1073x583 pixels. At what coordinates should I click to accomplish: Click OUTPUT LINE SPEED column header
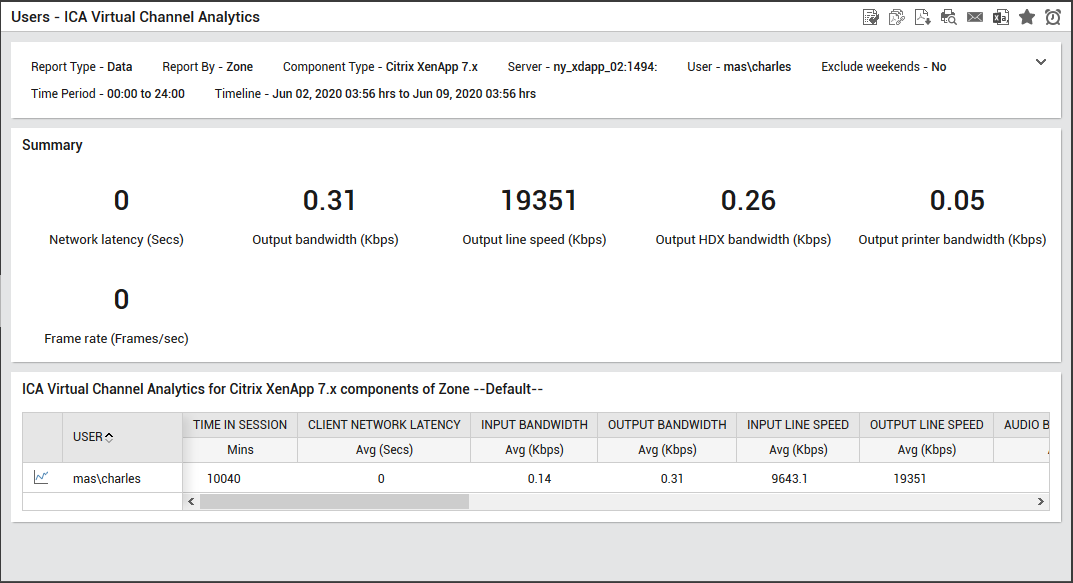click(x=927, y=425)
